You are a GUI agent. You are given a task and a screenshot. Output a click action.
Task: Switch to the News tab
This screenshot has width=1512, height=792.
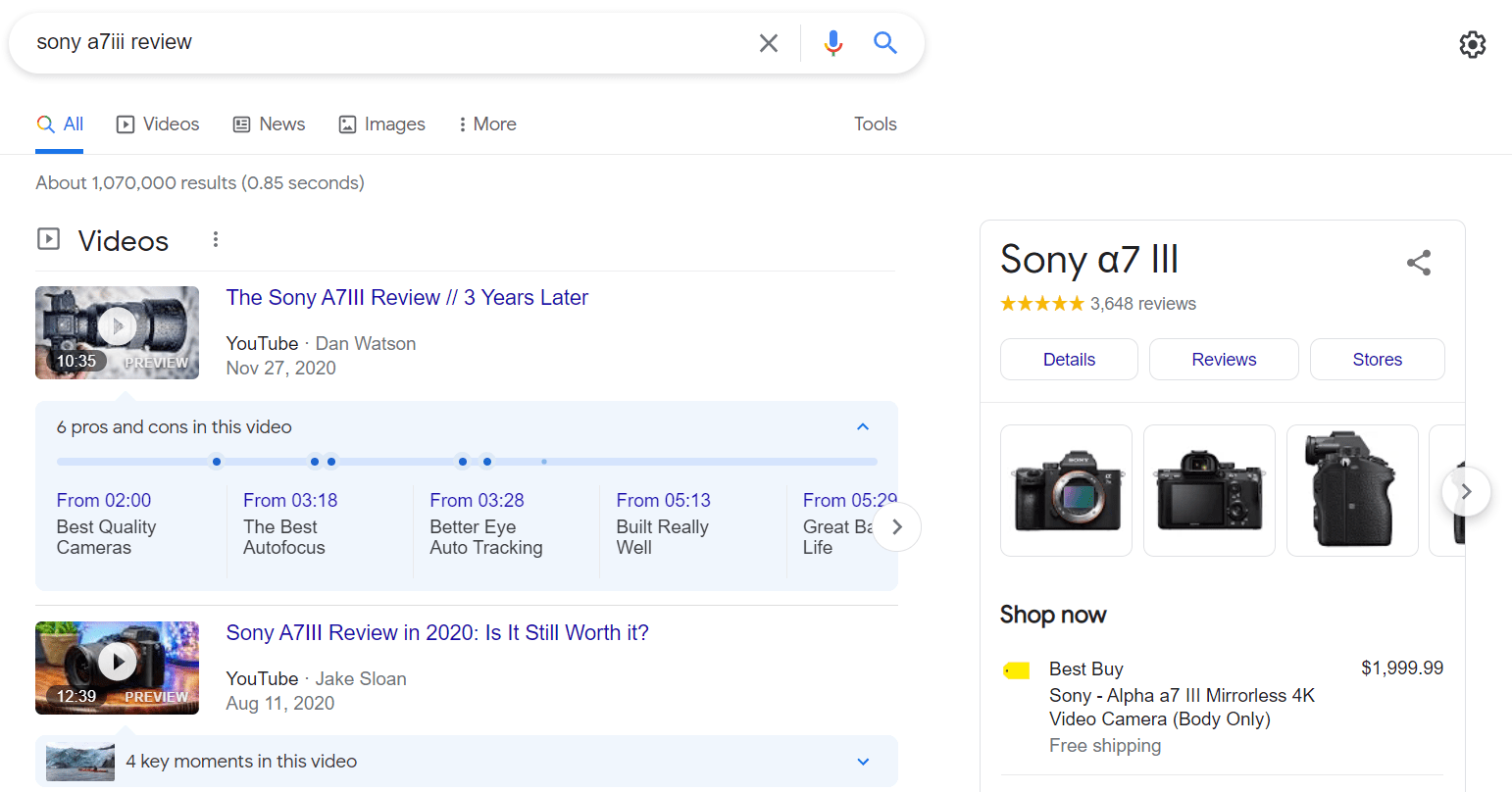[x=269, y=124]
